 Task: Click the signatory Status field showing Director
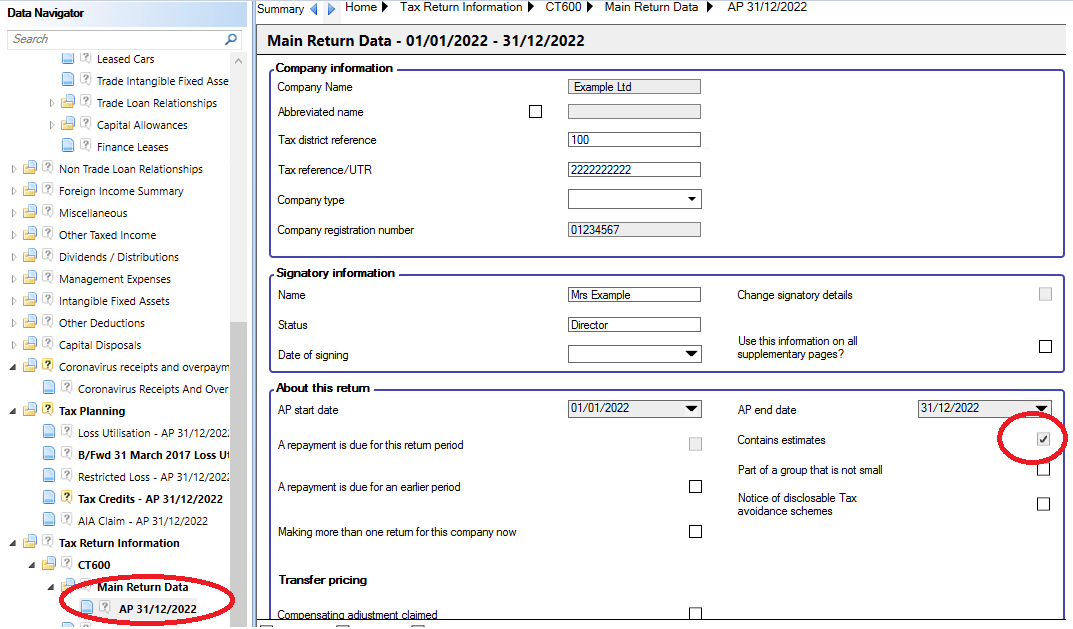[634, 324]
